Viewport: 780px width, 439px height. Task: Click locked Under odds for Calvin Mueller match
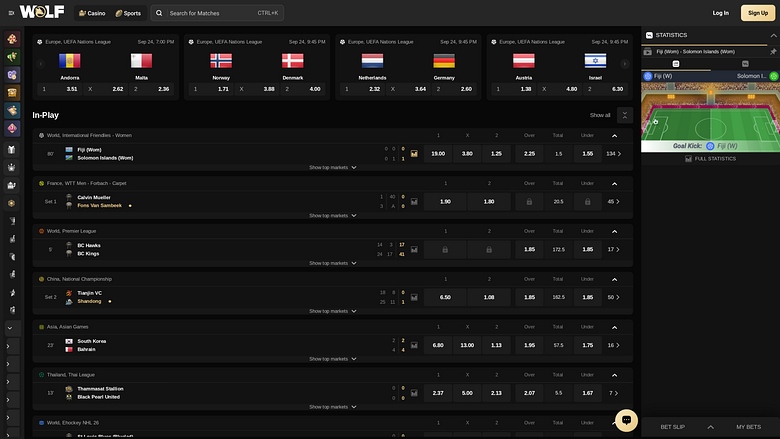point(587,202)
